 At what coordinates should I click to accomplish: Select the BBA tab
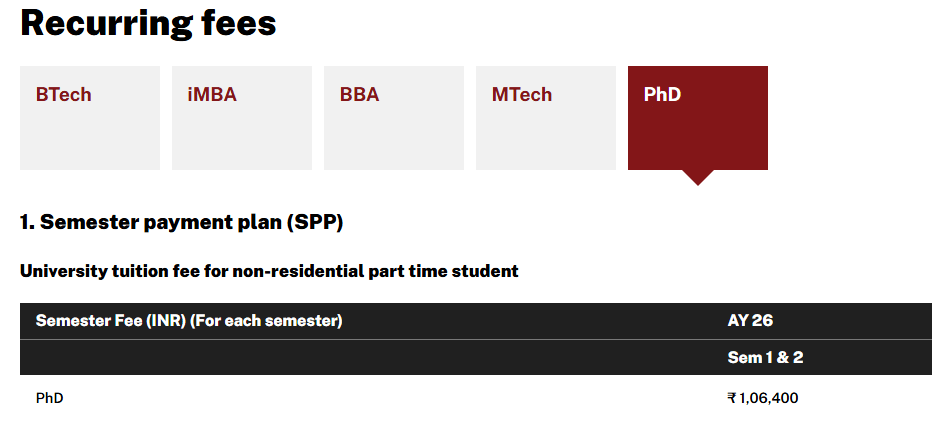(393, 117)
